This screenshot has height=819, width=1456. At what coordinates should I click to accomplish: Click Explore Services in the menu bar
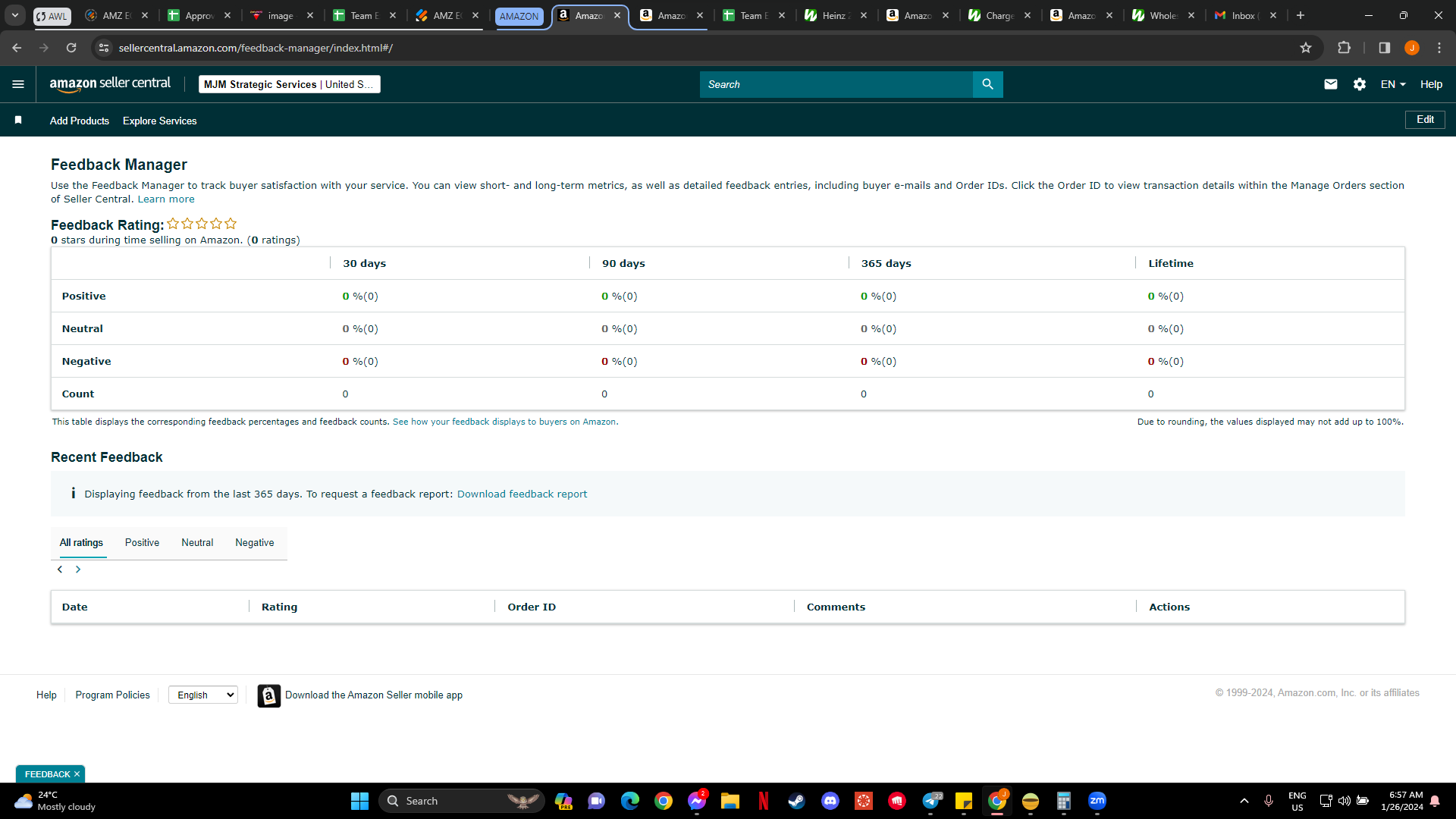(x=159, y=121)
